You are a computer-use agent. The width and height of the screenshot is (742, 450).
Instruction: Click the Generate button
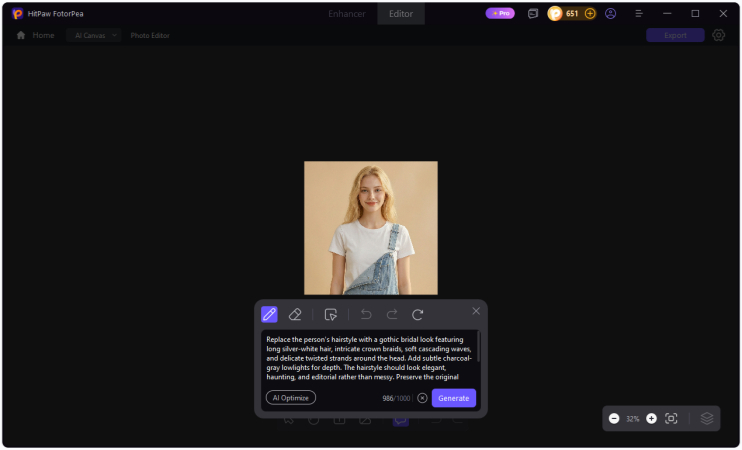pos(453,398)
